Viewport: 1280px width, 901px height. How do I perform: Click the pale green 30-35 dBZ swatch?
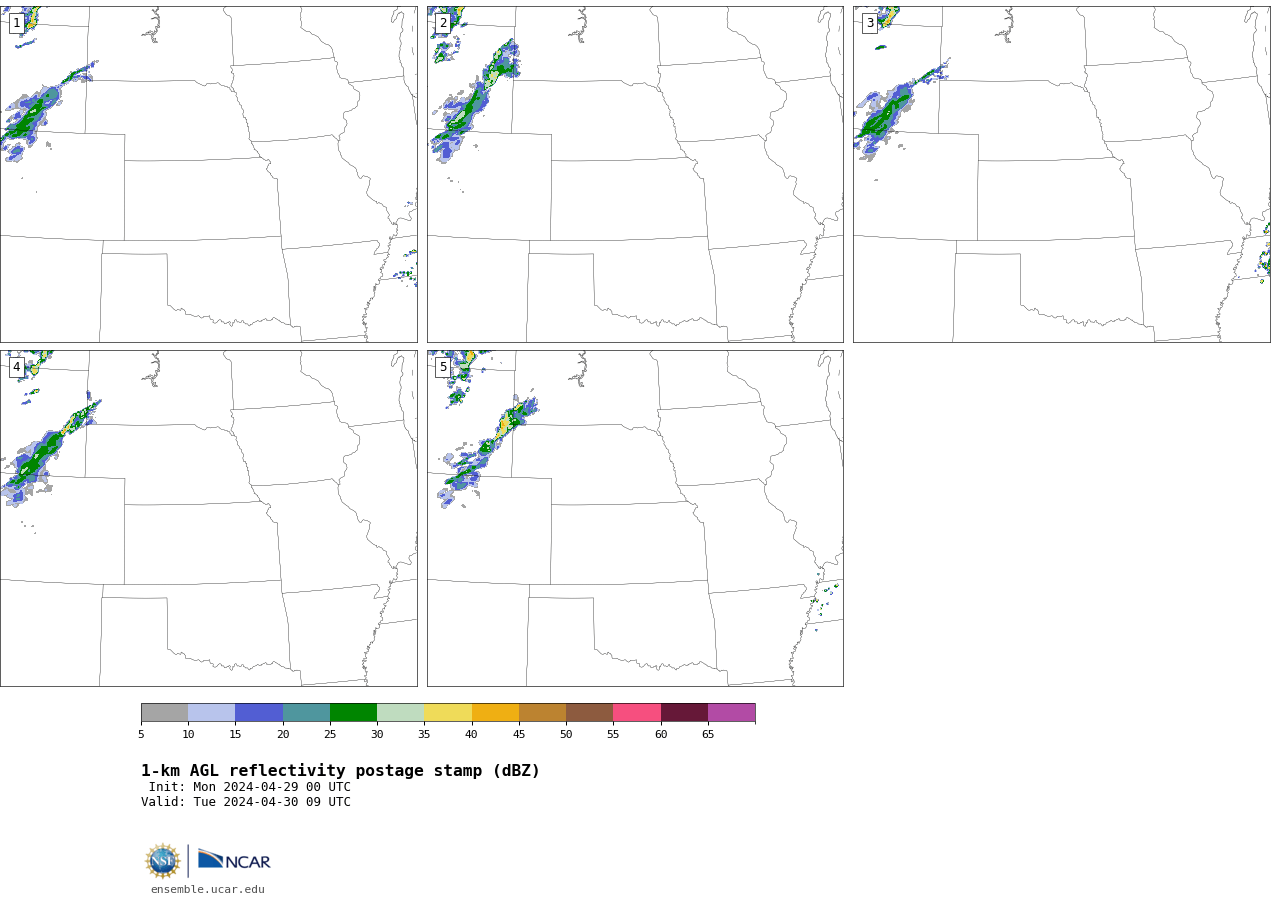tap(400, 713)
